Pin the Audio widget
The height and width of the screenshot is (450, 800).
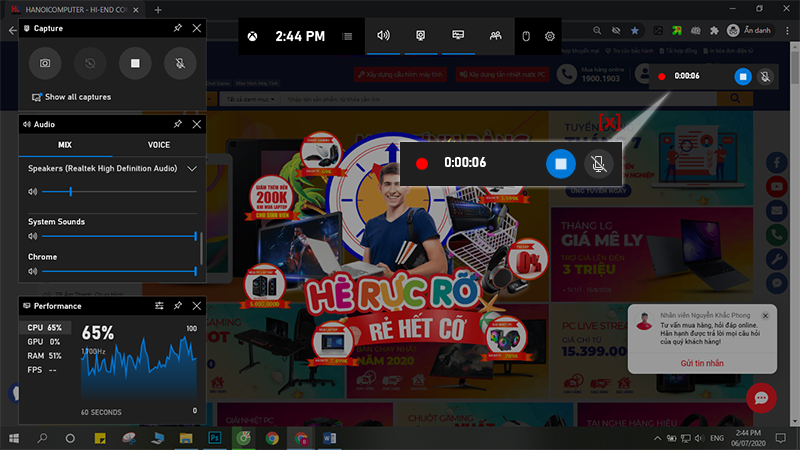pos(178,124)
